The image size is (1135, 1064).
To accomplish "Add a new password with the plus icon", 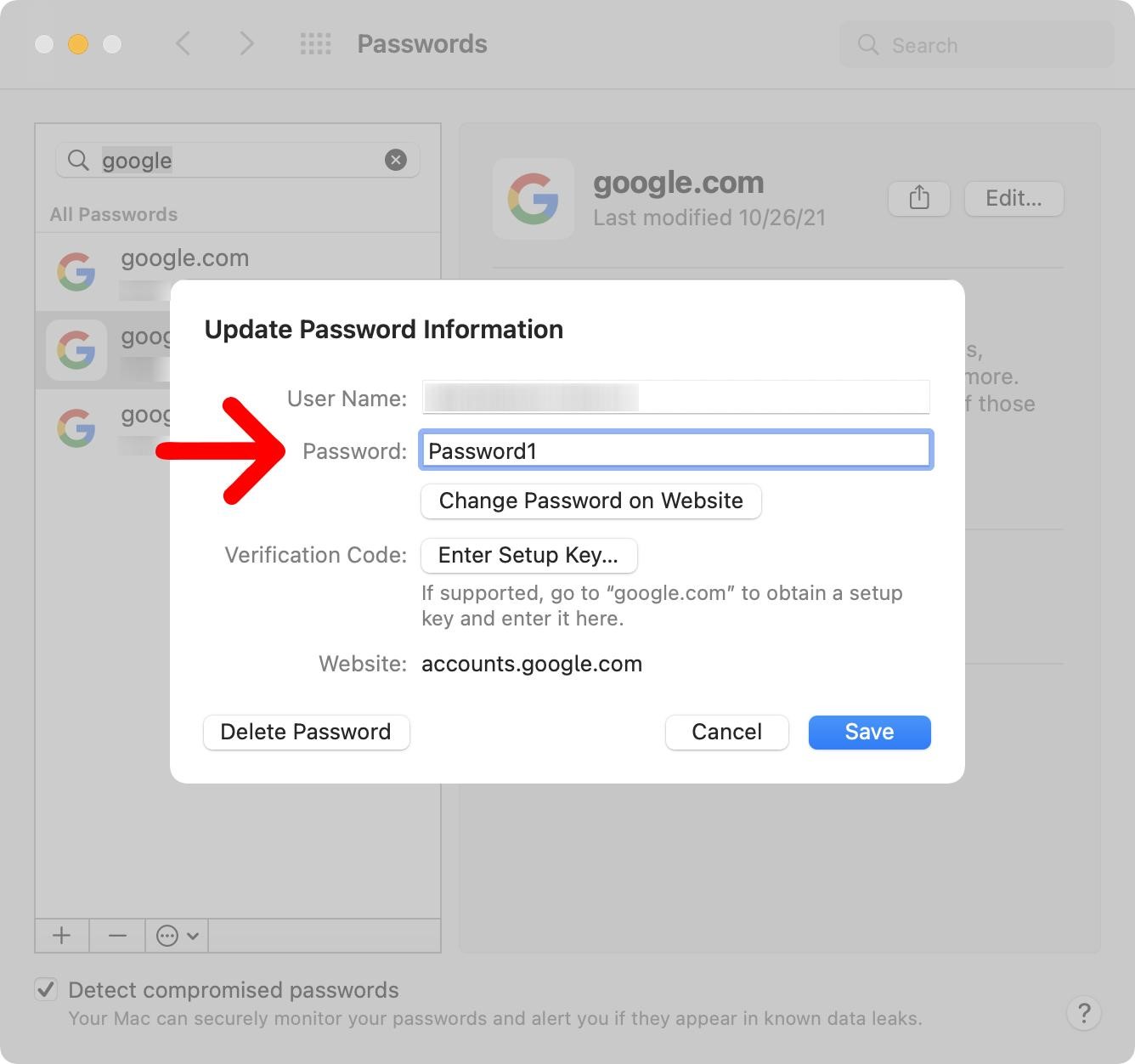I will coord(60,935).
